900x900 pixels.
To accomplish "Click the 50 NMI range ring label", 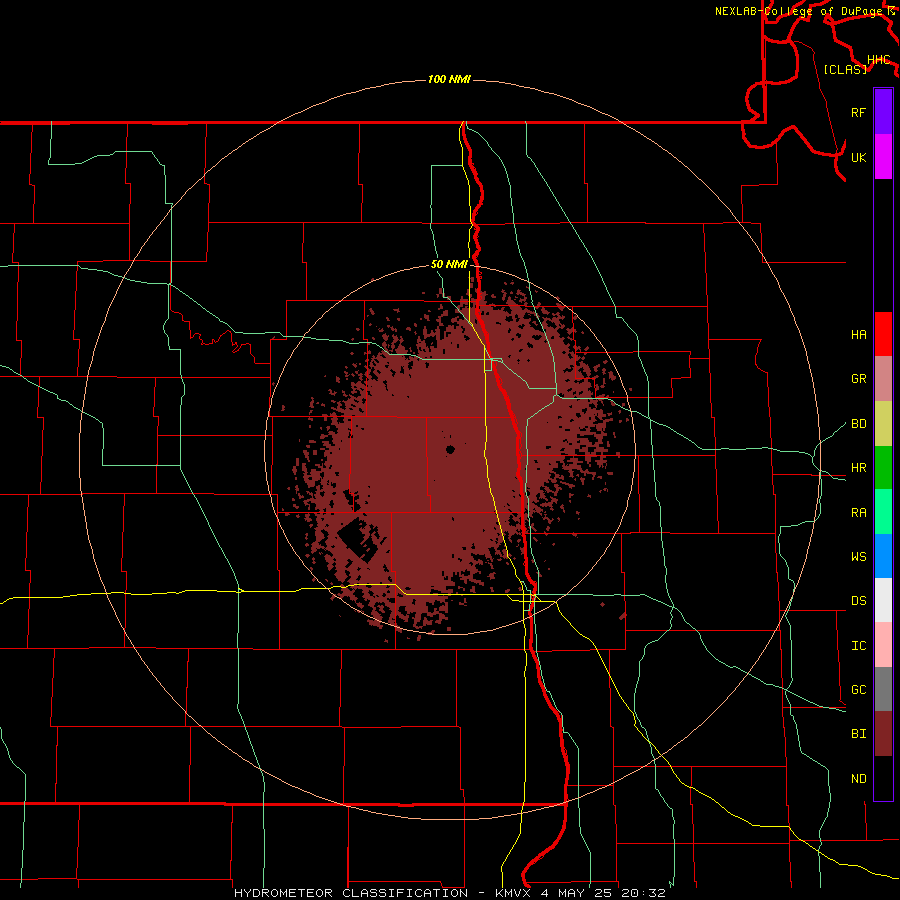I will tap(449, 265).
